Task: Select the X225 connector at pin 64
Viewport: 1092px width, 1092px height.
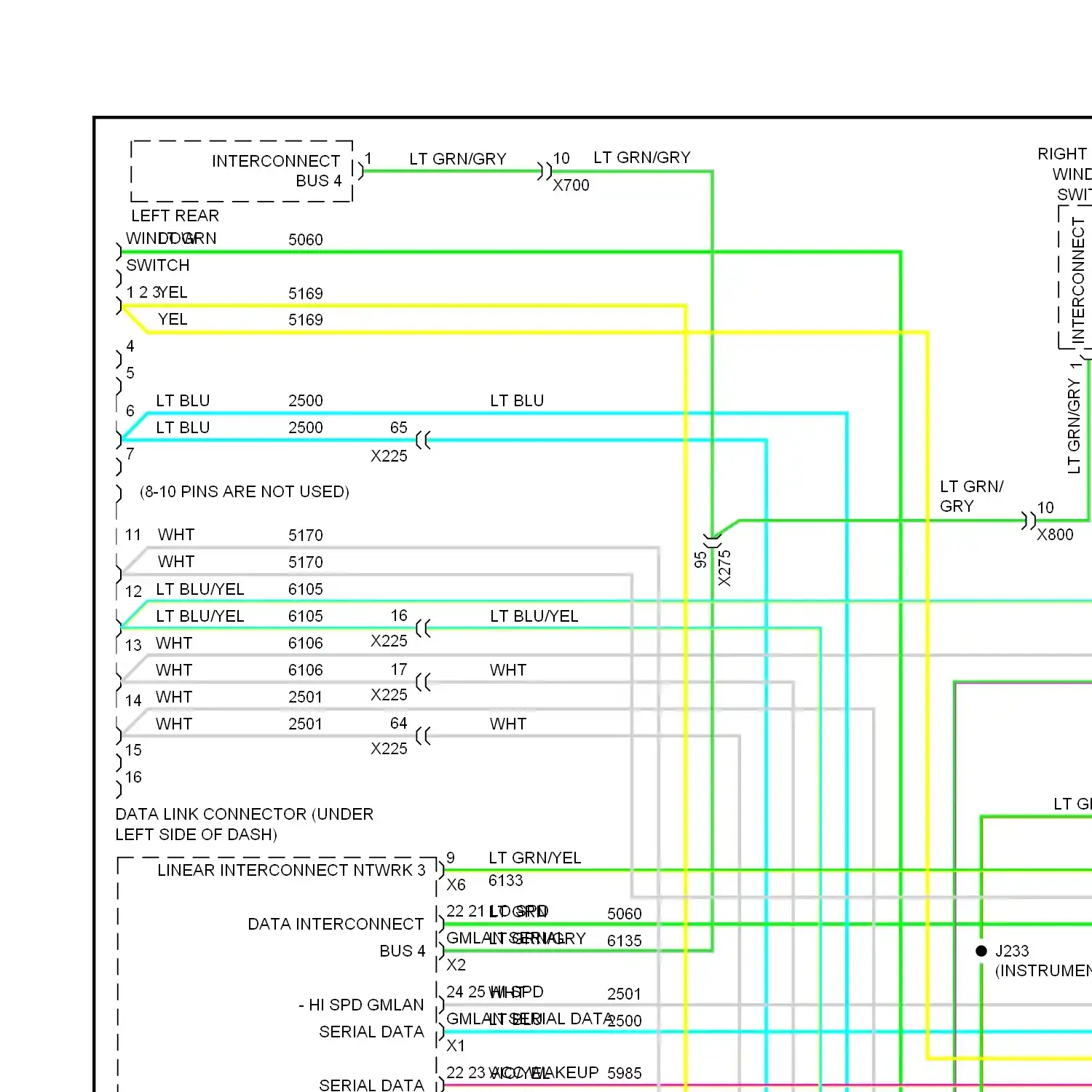Action: 421,735
